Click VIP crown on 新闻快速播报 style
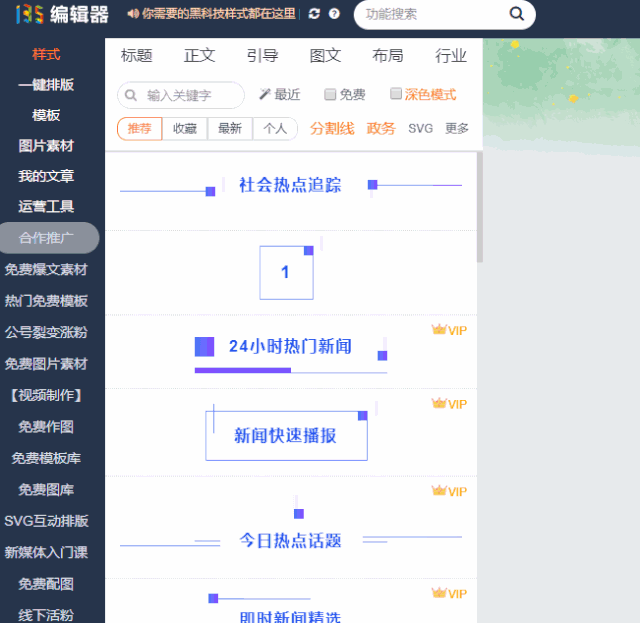This screenshot has width=640, height=623. [449, 404]
